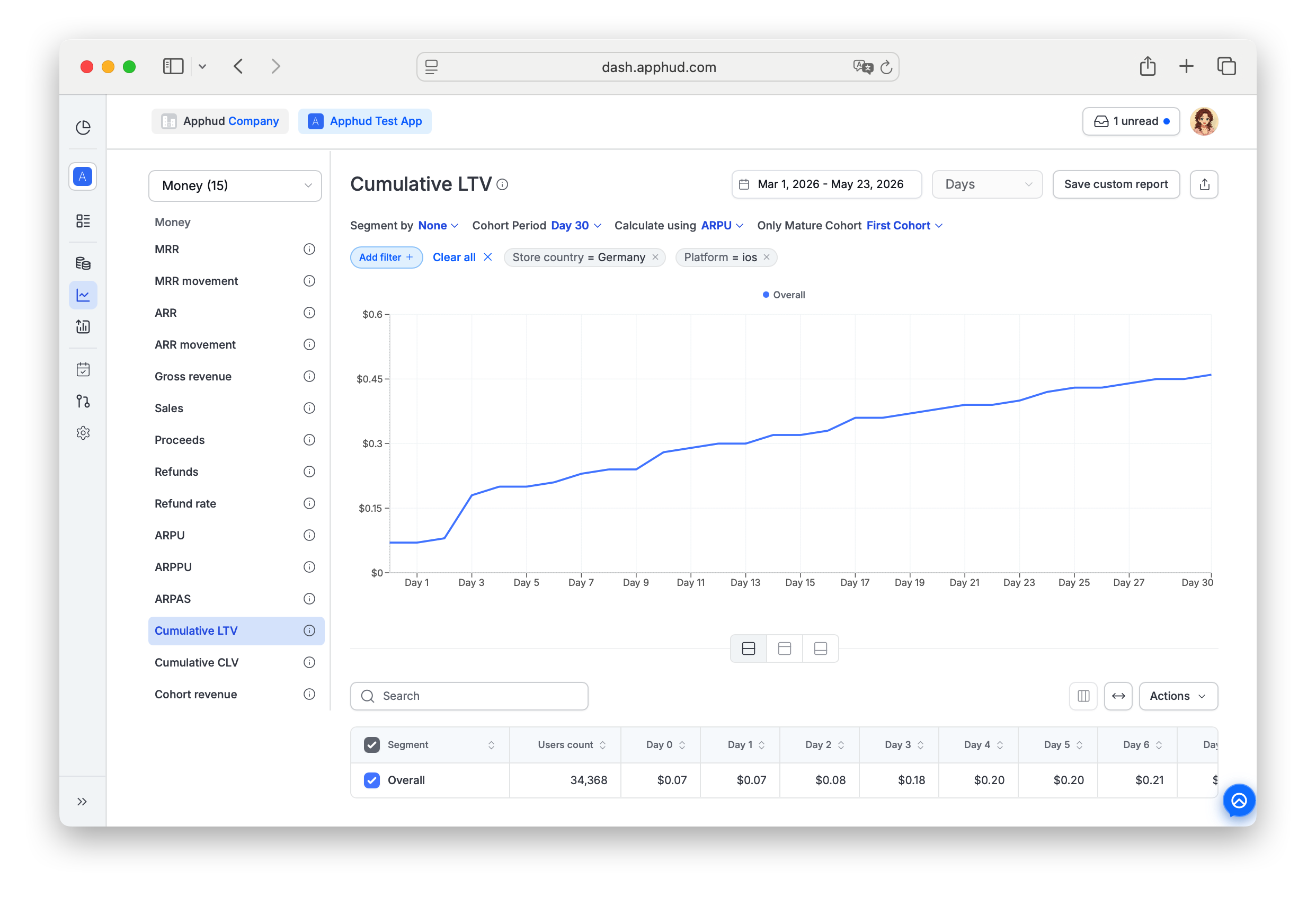The height and width of the screenshot is (906, 1316).
Task: Open the coins stack sidebar icon
Action: [x=83, y=263]
